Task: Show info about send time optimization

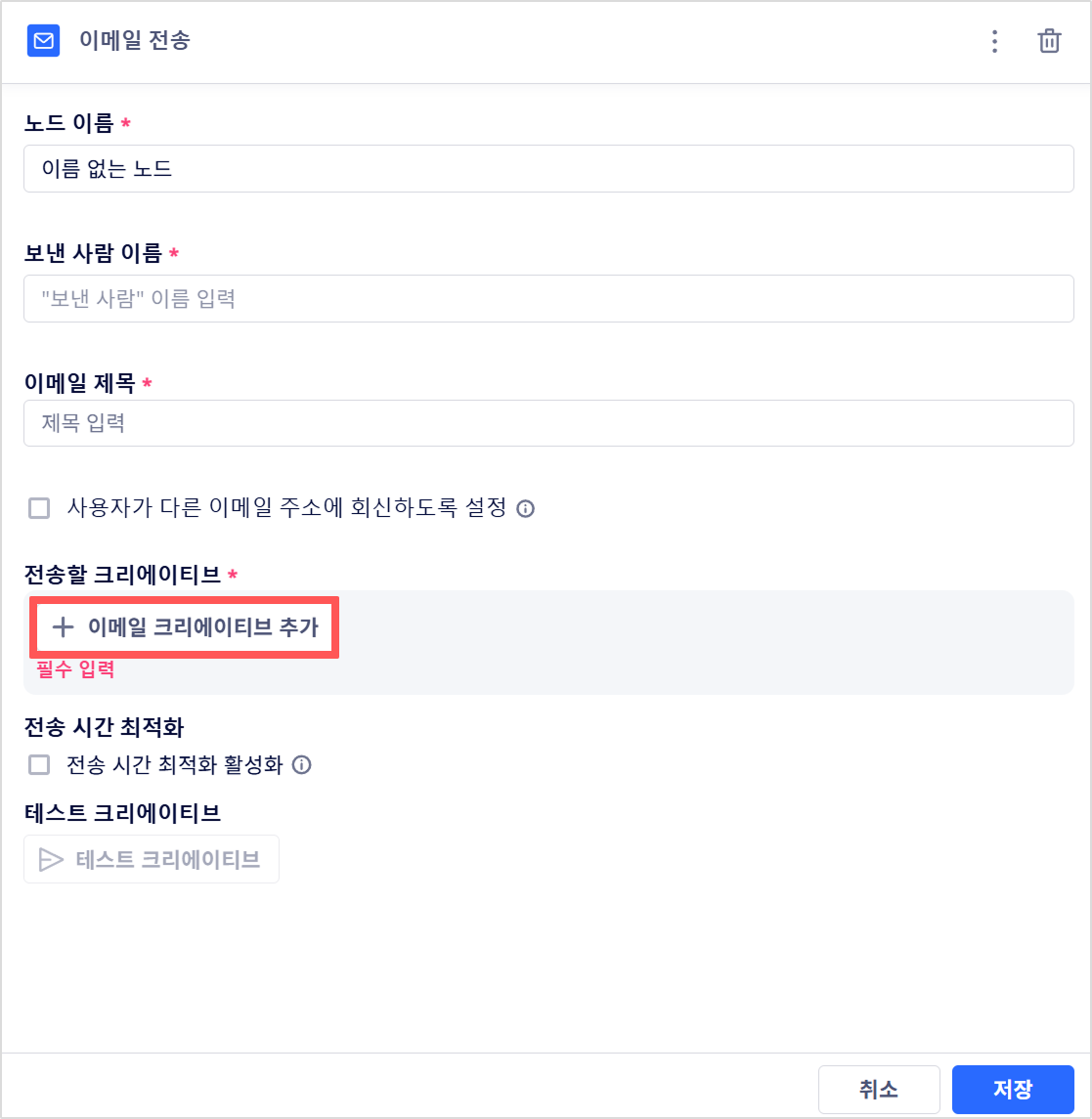Action: 302,765
